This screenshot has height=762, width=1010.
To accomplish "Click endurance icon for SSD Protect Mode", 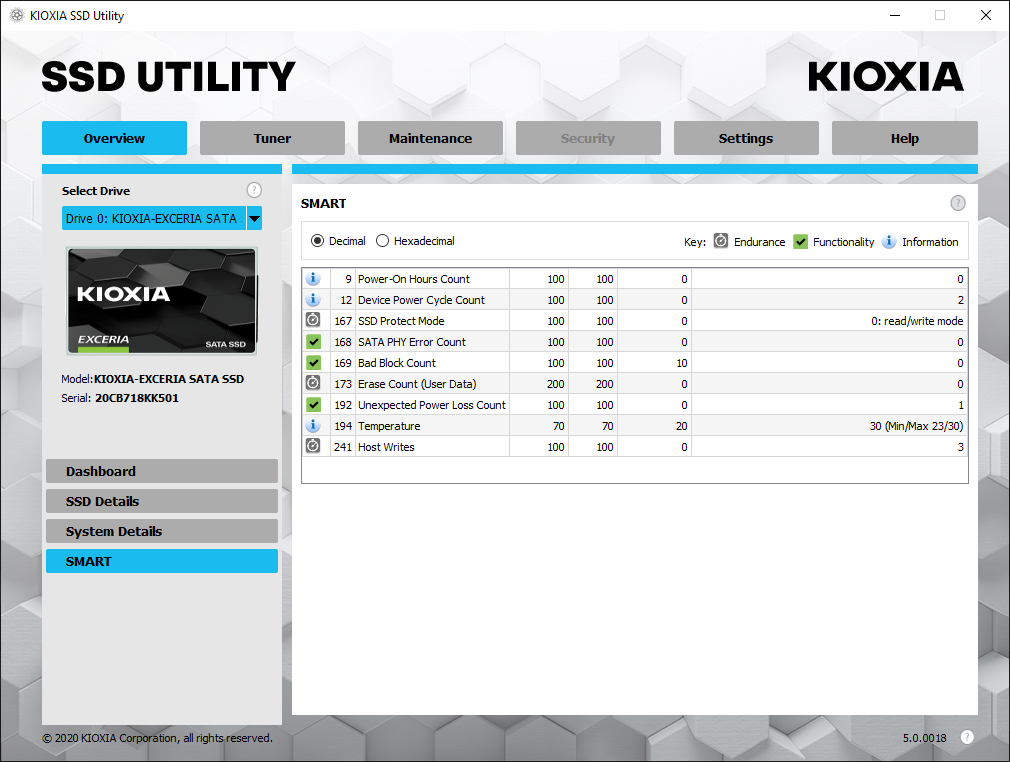I will [313, 320].
